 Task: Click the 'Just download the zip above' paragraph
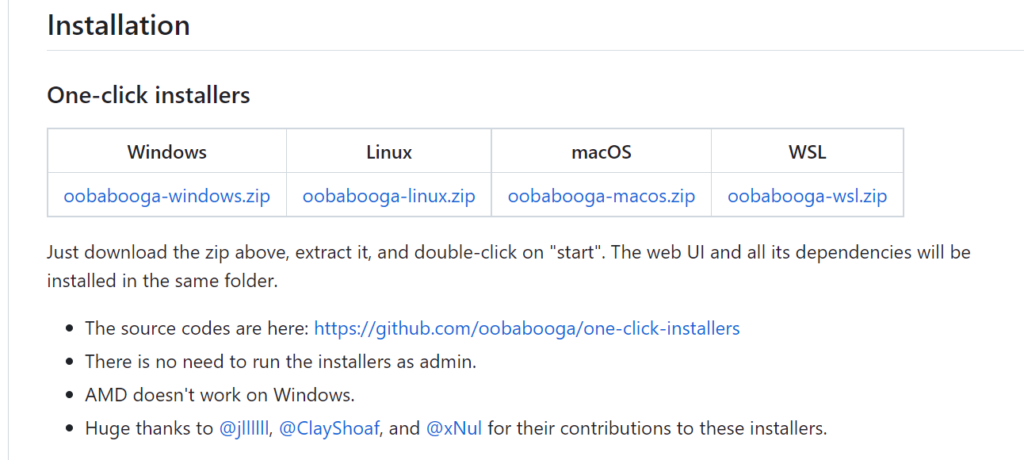coord(509,267)
